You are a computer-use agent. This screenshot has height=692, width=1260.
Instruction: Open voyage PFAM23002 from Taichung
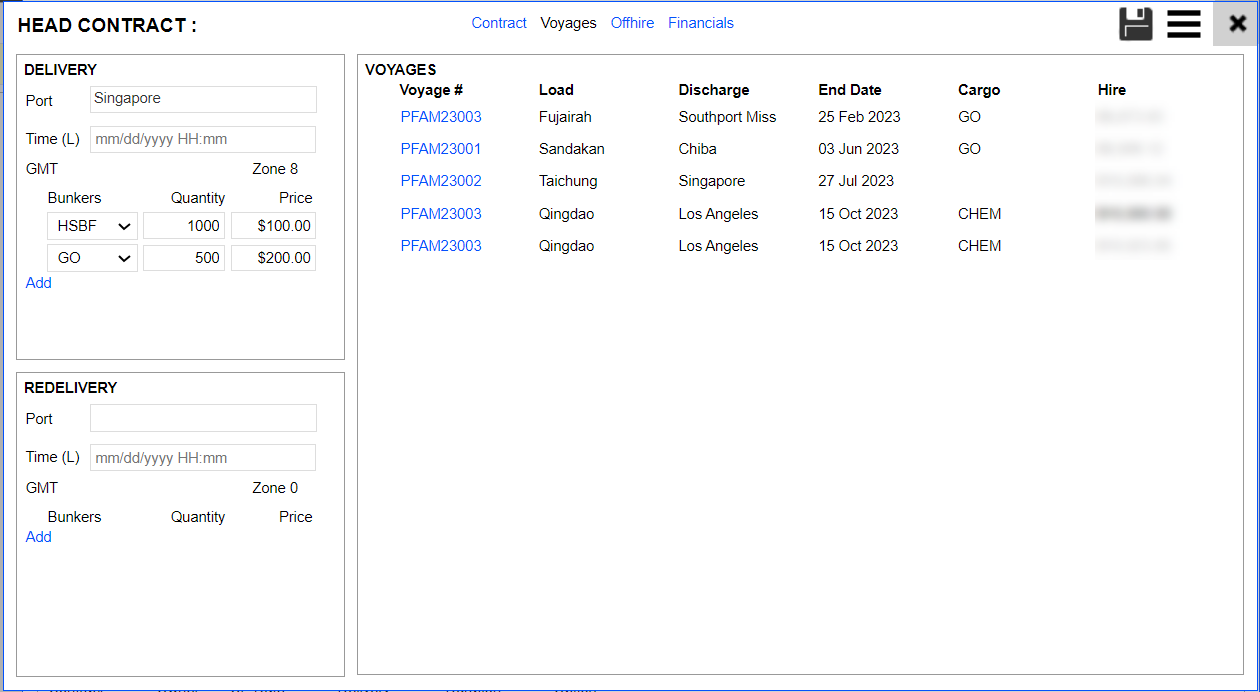[x=441, y=181]
